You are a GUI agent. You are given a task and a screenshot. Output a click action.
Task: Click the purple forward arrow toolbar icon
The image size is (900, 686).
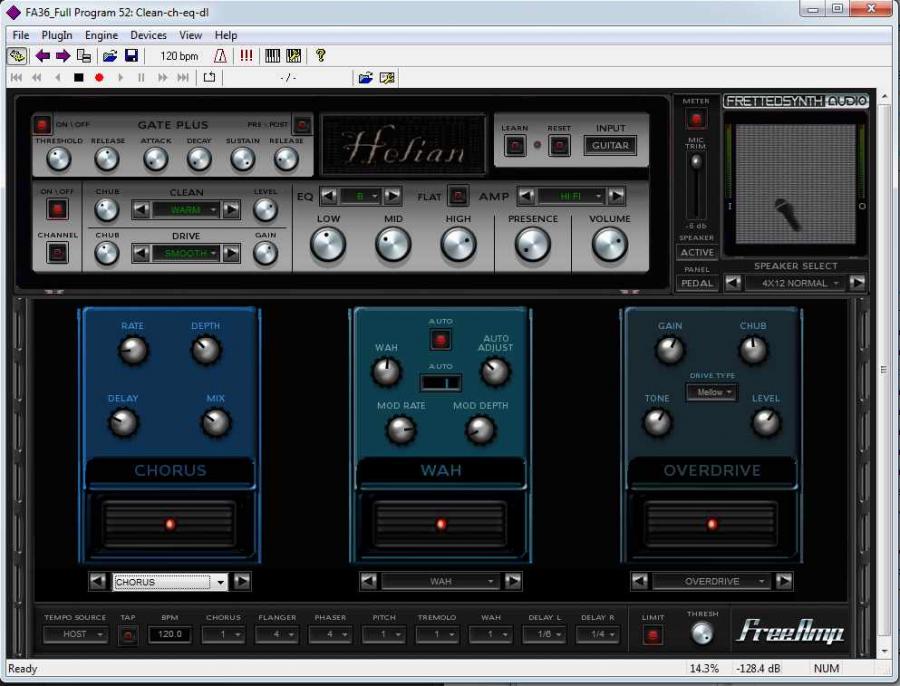(63, 56)
